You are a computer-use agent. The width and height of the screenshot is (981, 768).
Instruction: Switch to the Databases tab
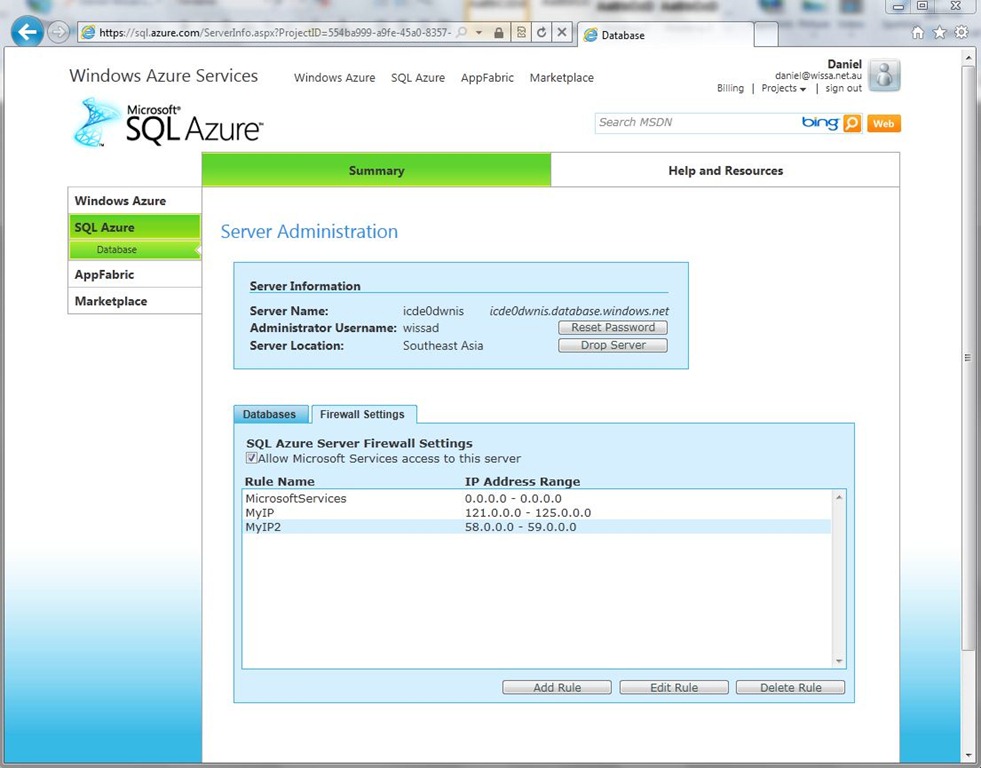pos(269,414)
